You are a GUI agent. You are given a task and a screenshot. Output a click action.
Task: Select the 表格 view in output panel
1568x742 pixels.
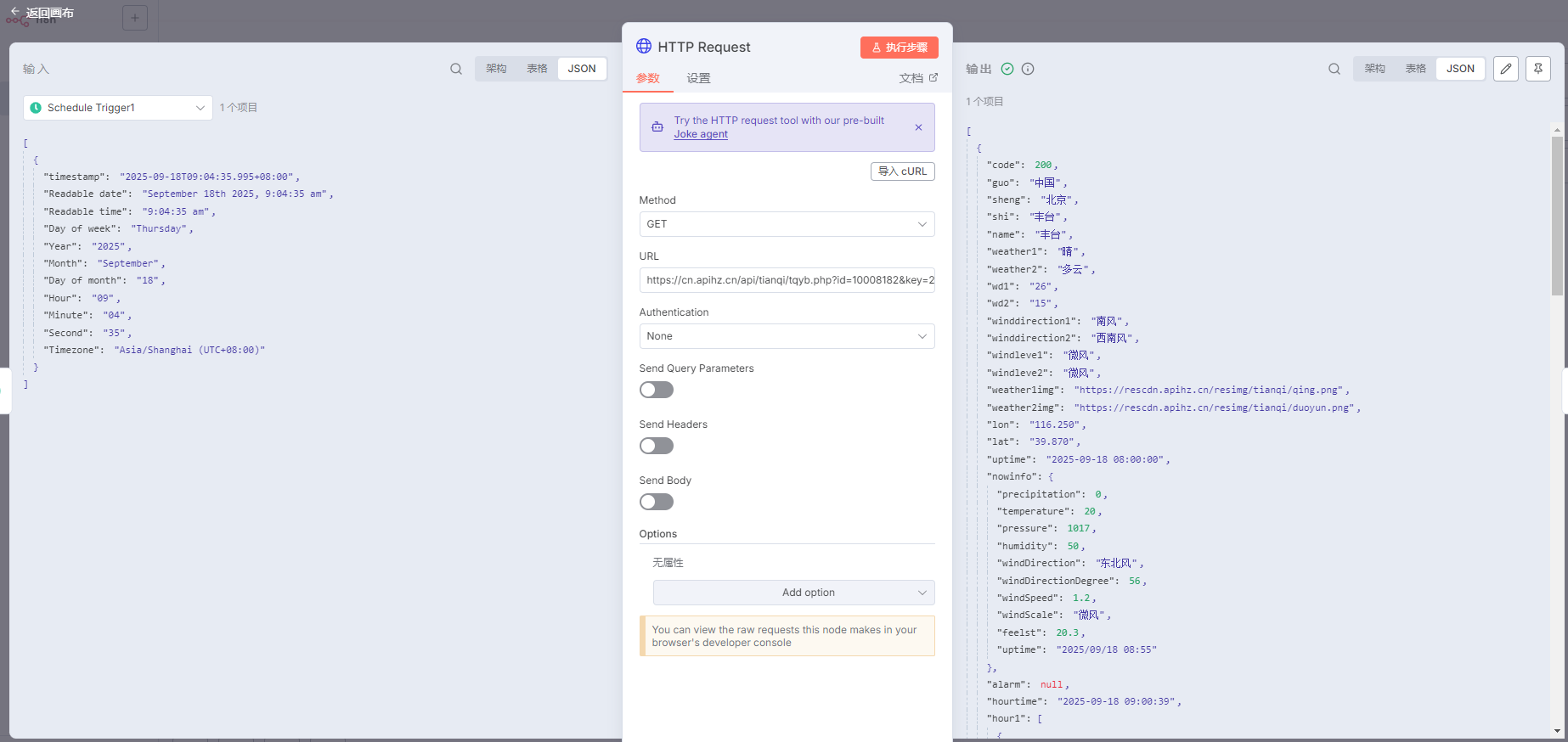[1415, 69]
